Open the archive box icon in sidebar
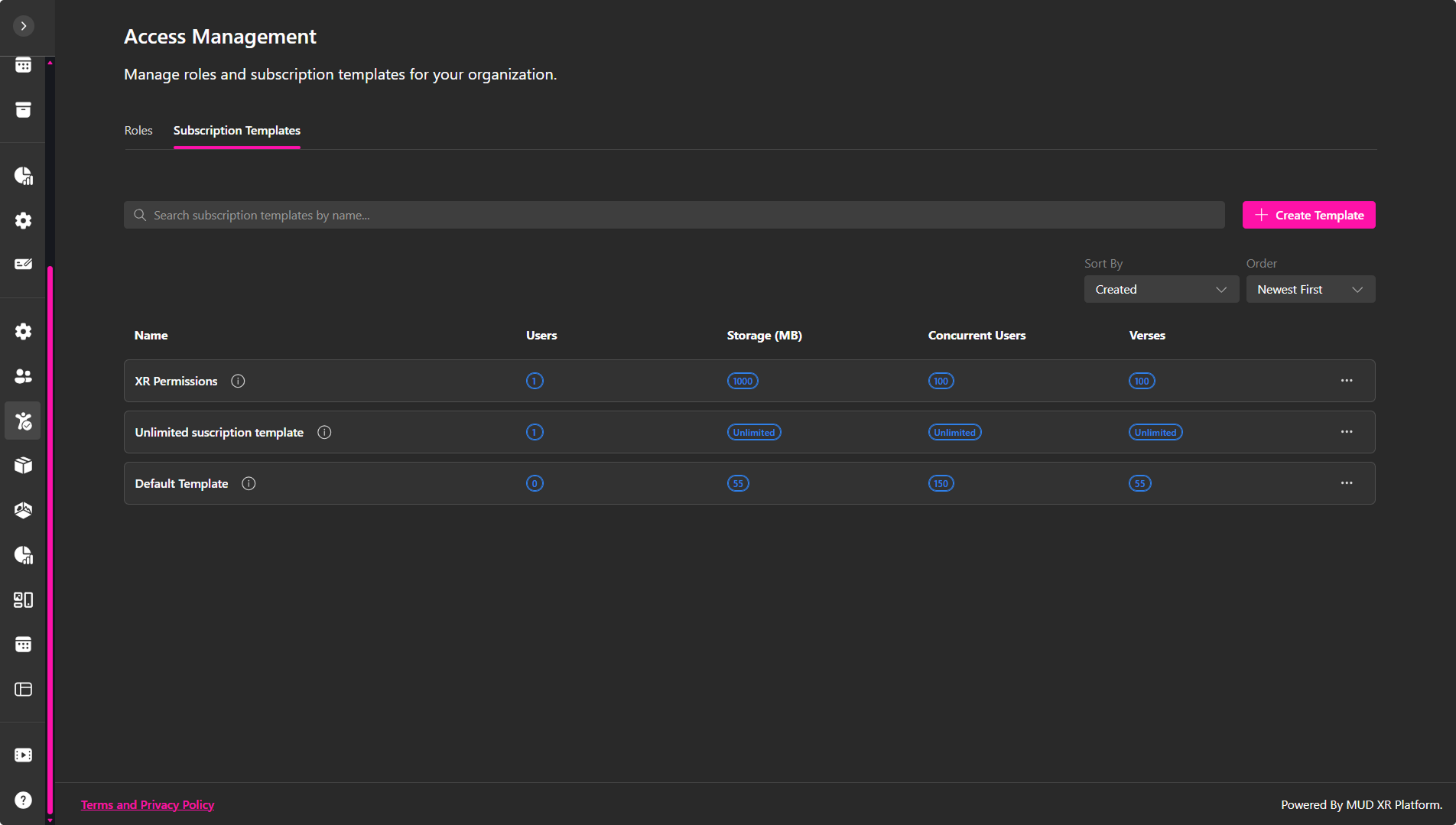1456x825 pixels. coord(24,110)
